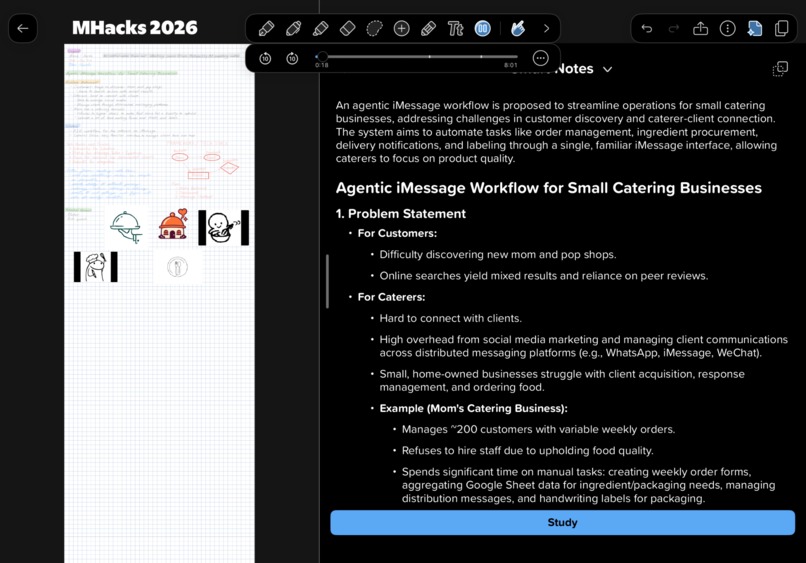Click 'Agentic iMessage Workflow' main heading

(548, 188)
